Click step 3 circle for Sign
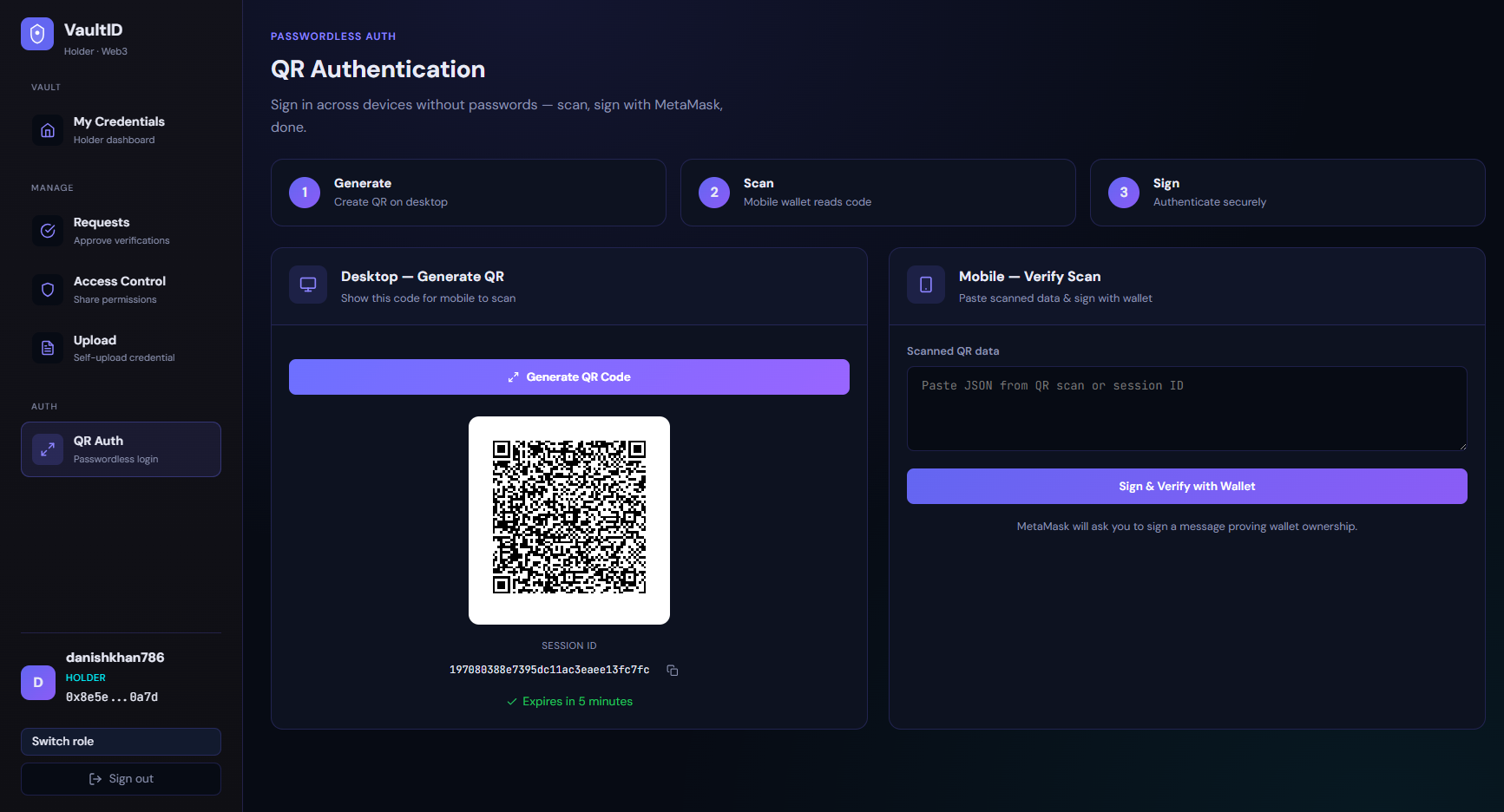The width and height of the screenshot is (1504, 812). pyautogui.click(x=1124, y=193)
